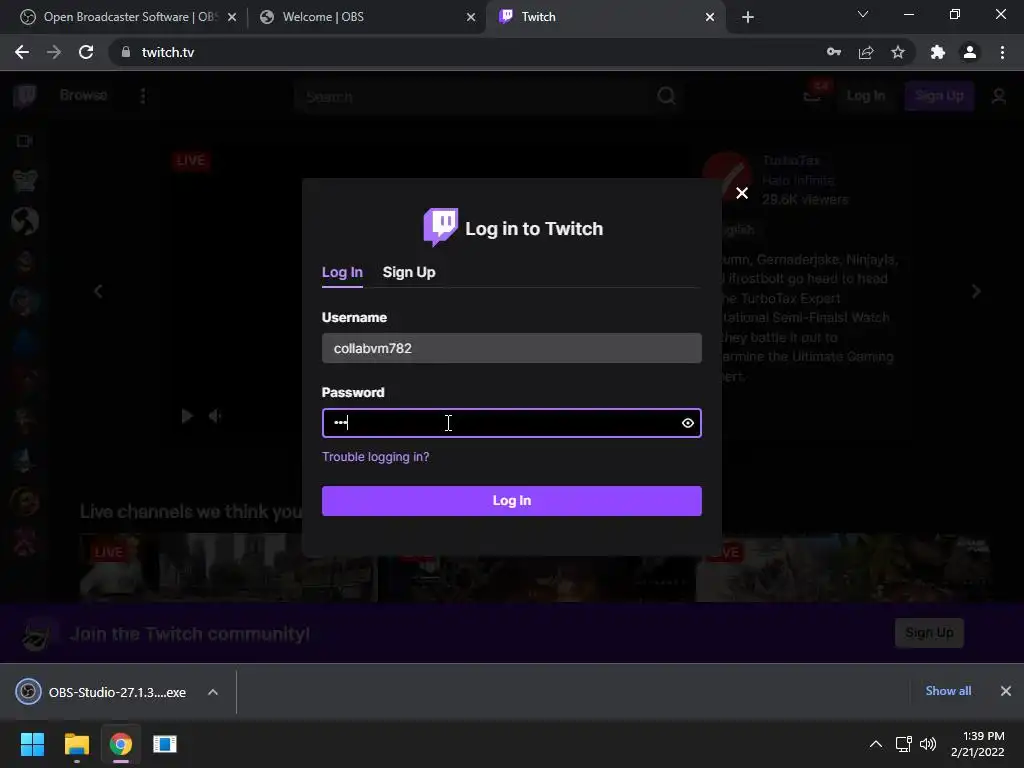
Task: Click Chrome icon on taskbar
Action: click(121, 744)
